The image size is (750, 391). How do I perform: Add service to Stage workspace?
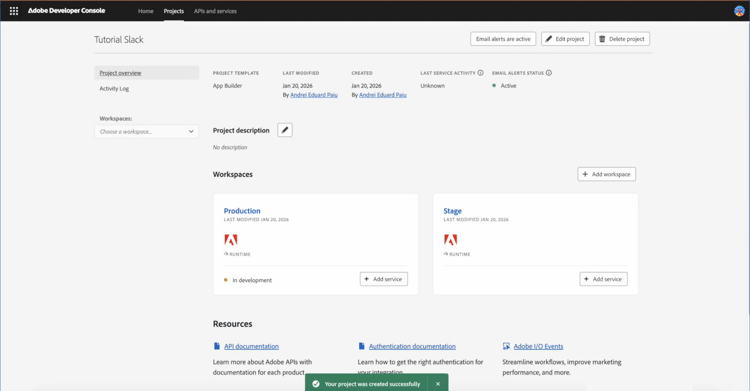[604, 279]
